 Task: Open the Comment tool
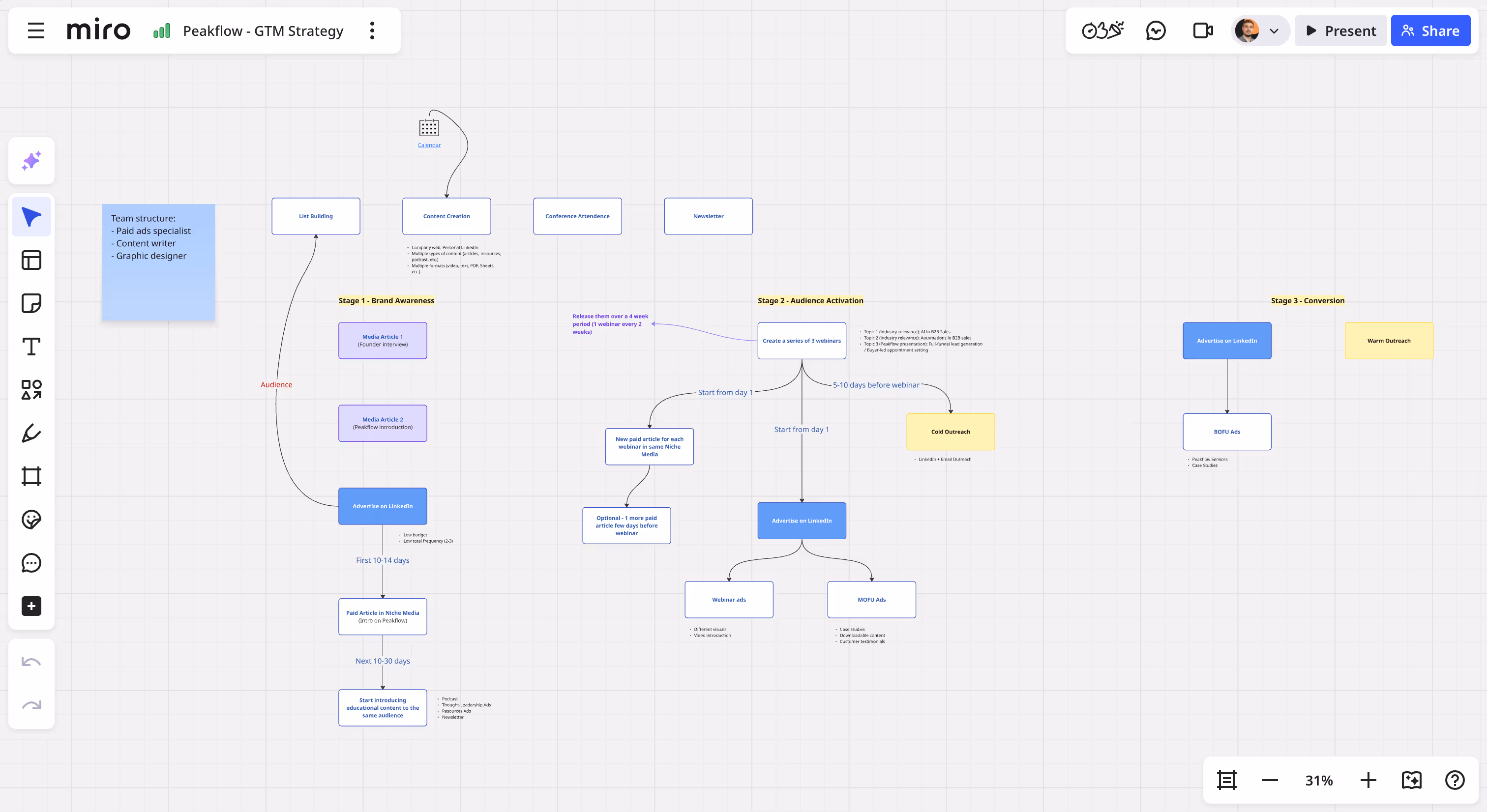click(31, 563)
